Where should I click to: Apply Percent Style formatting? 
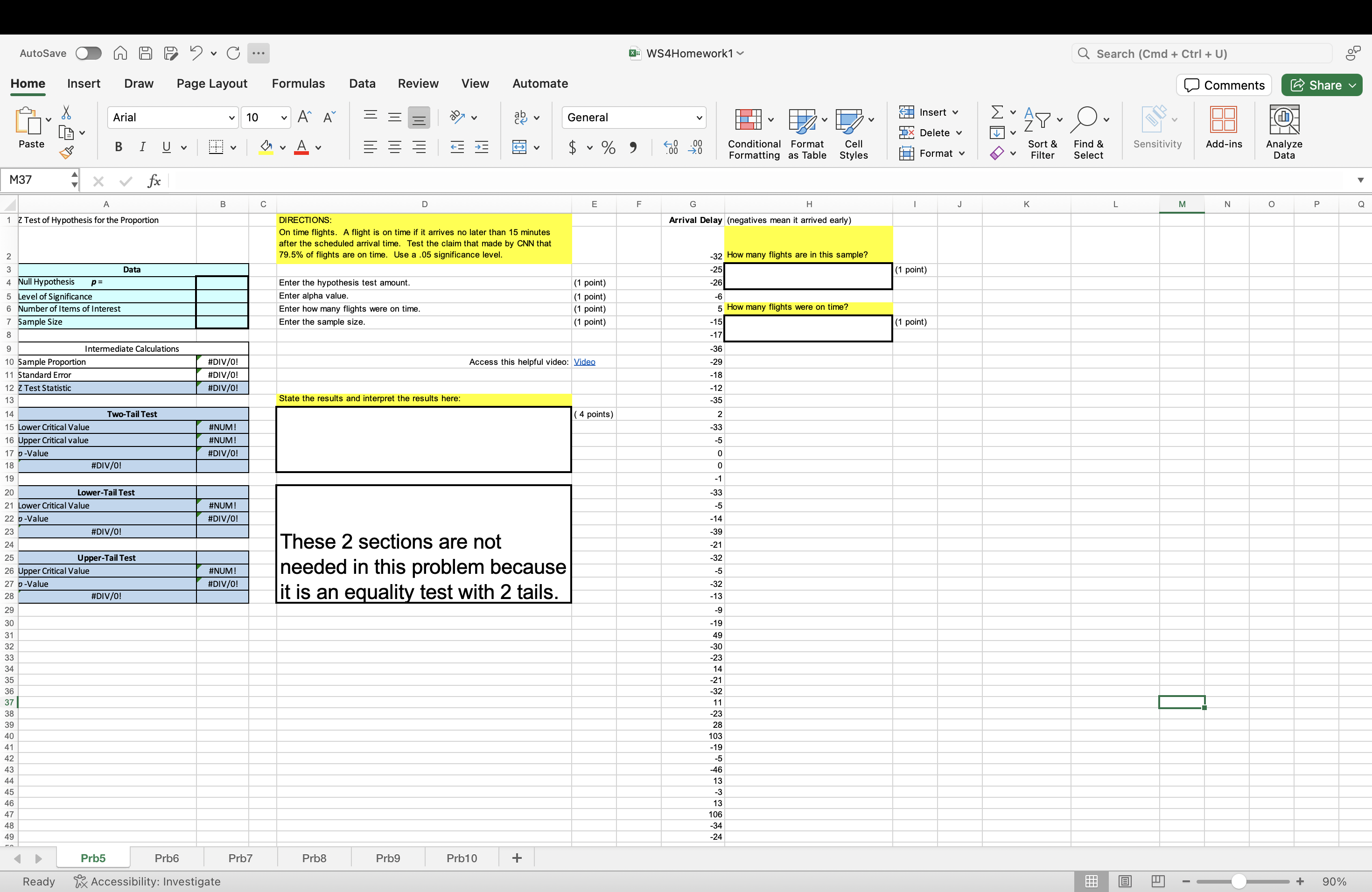coord(607,147)
